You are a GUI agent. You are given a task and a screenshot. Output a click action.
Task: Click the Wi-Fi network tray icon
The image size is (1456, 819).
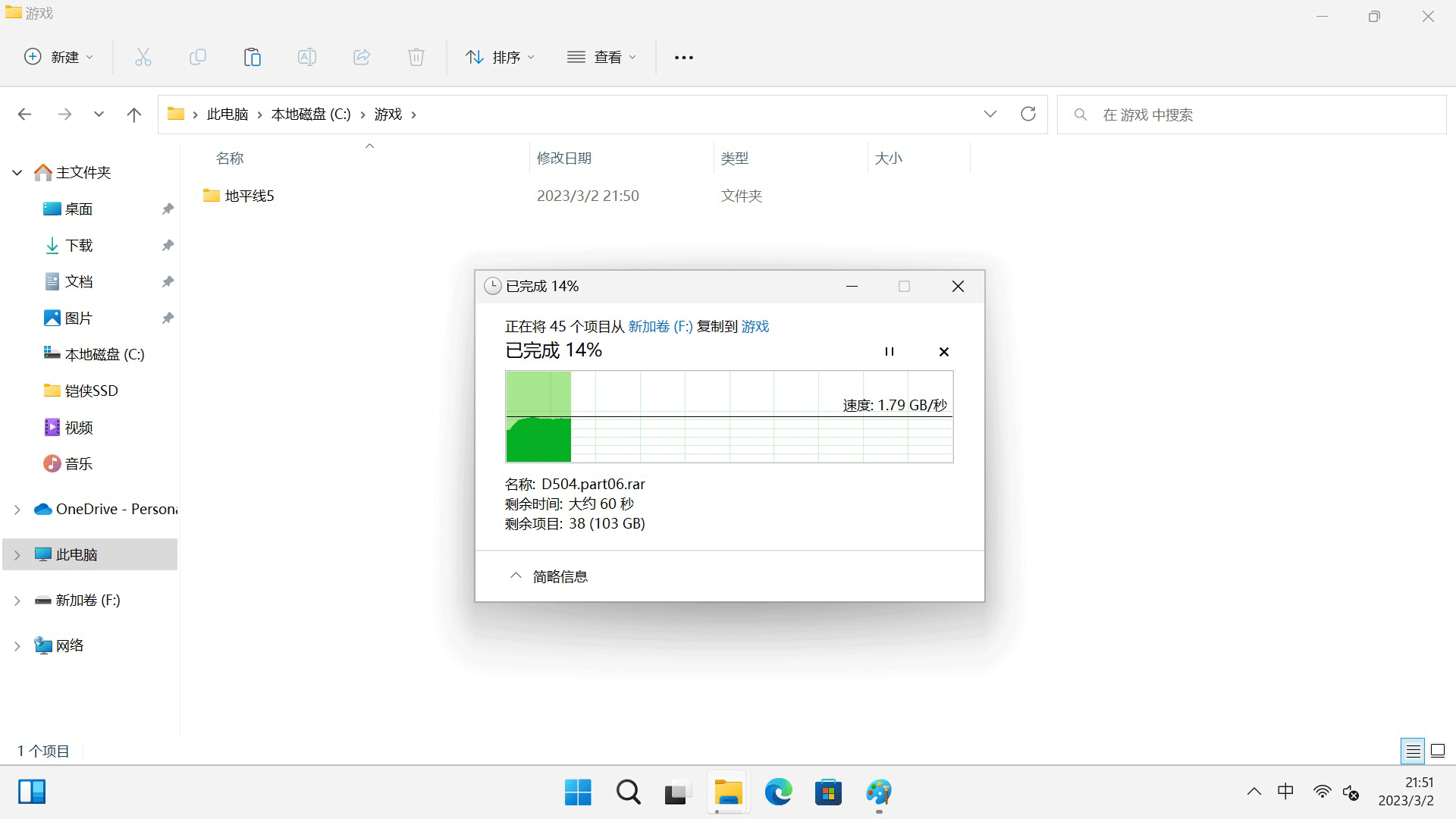click(1322, 792)
